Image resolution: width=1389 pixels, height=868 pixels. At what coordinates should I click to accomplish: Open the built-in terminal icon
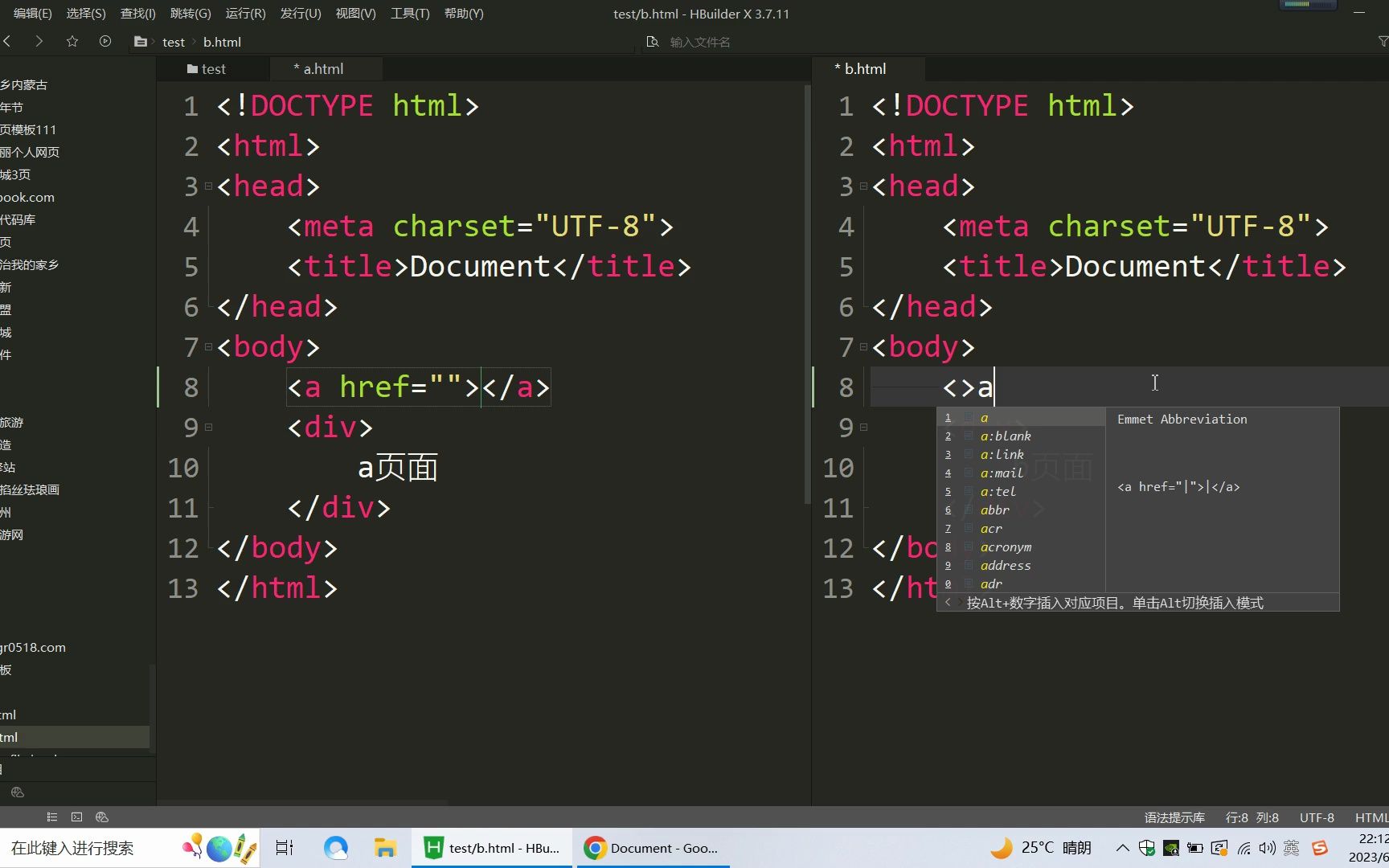[76, 817]
